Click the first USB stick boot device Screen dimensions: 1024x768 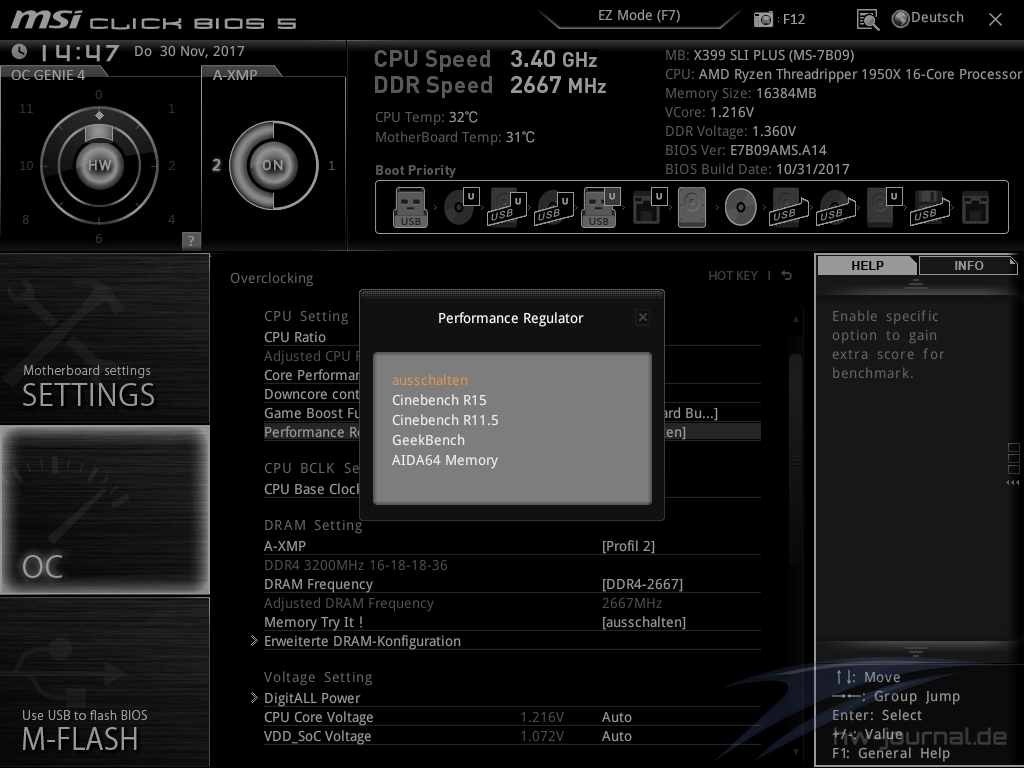pyautogui.click(x=410, y=207)
